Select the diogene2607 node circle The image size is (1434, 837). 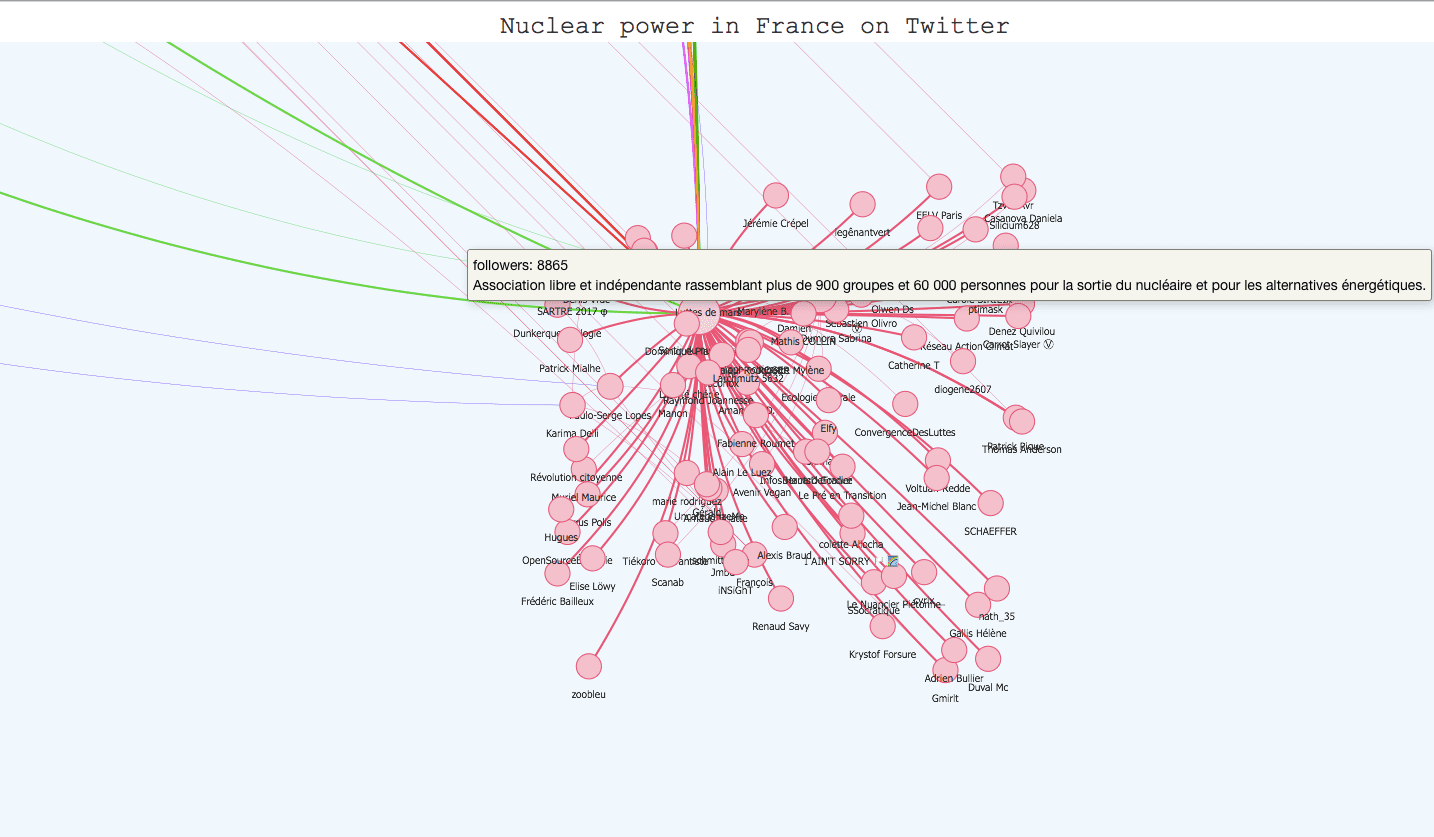tap(963, 361)
